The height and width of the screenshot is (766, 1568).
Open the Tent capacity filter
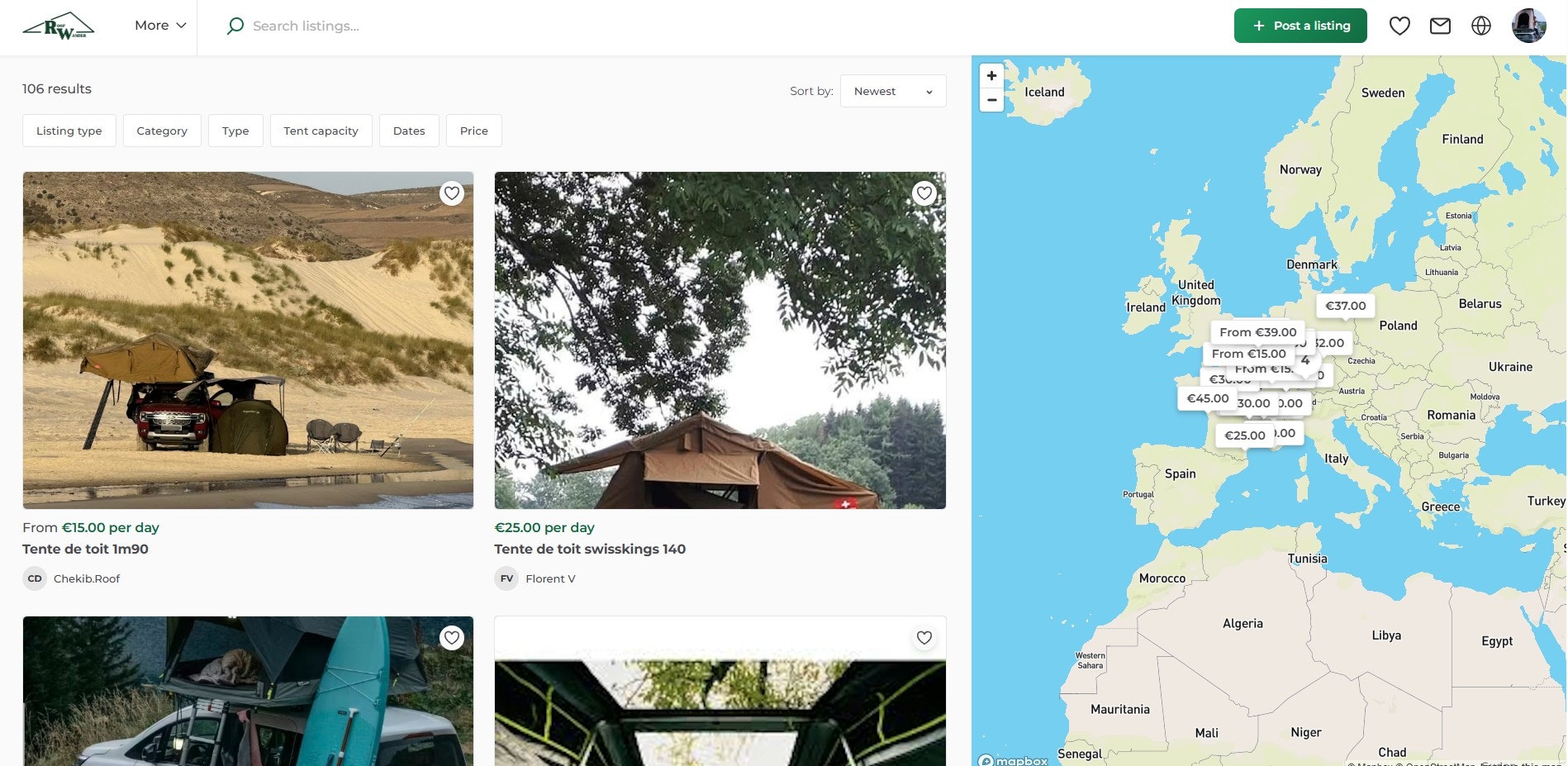point(321,131)
